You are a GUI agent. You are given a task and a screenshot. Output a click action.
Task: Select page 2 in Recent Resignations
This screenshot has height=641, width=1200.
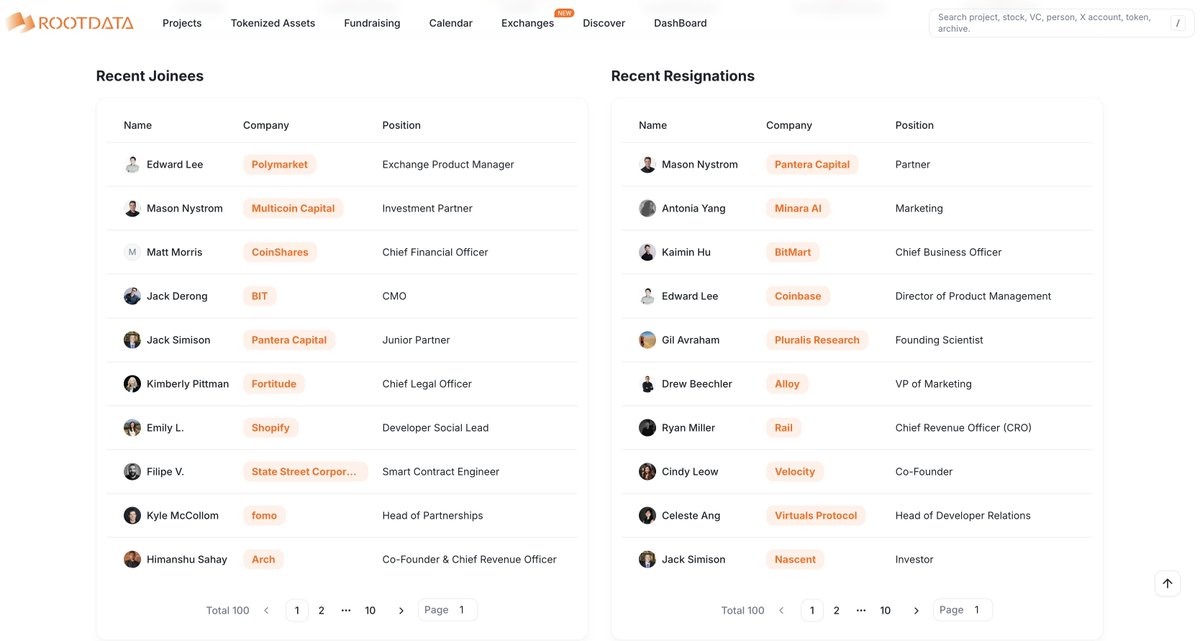(x=836, y=611)
